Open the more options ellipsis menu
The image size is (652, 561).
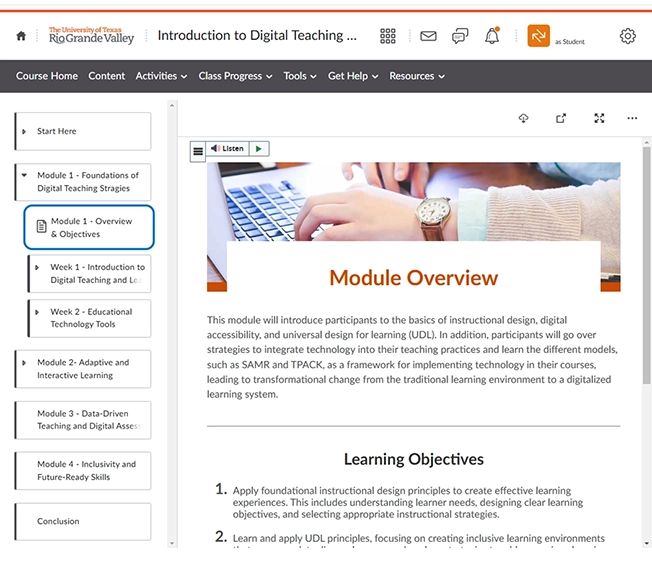[632, 119]
